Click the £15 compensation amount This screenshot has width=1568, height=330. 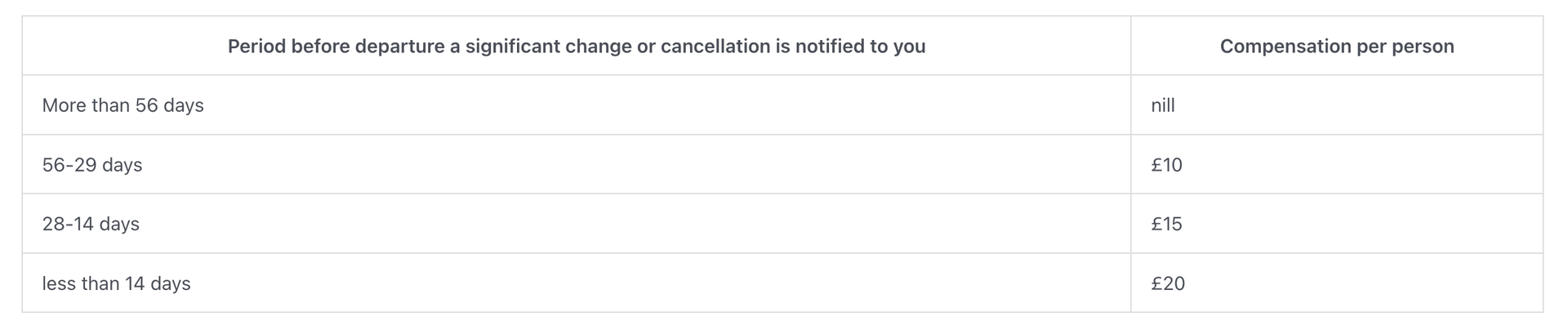(x=1166, y=224)
